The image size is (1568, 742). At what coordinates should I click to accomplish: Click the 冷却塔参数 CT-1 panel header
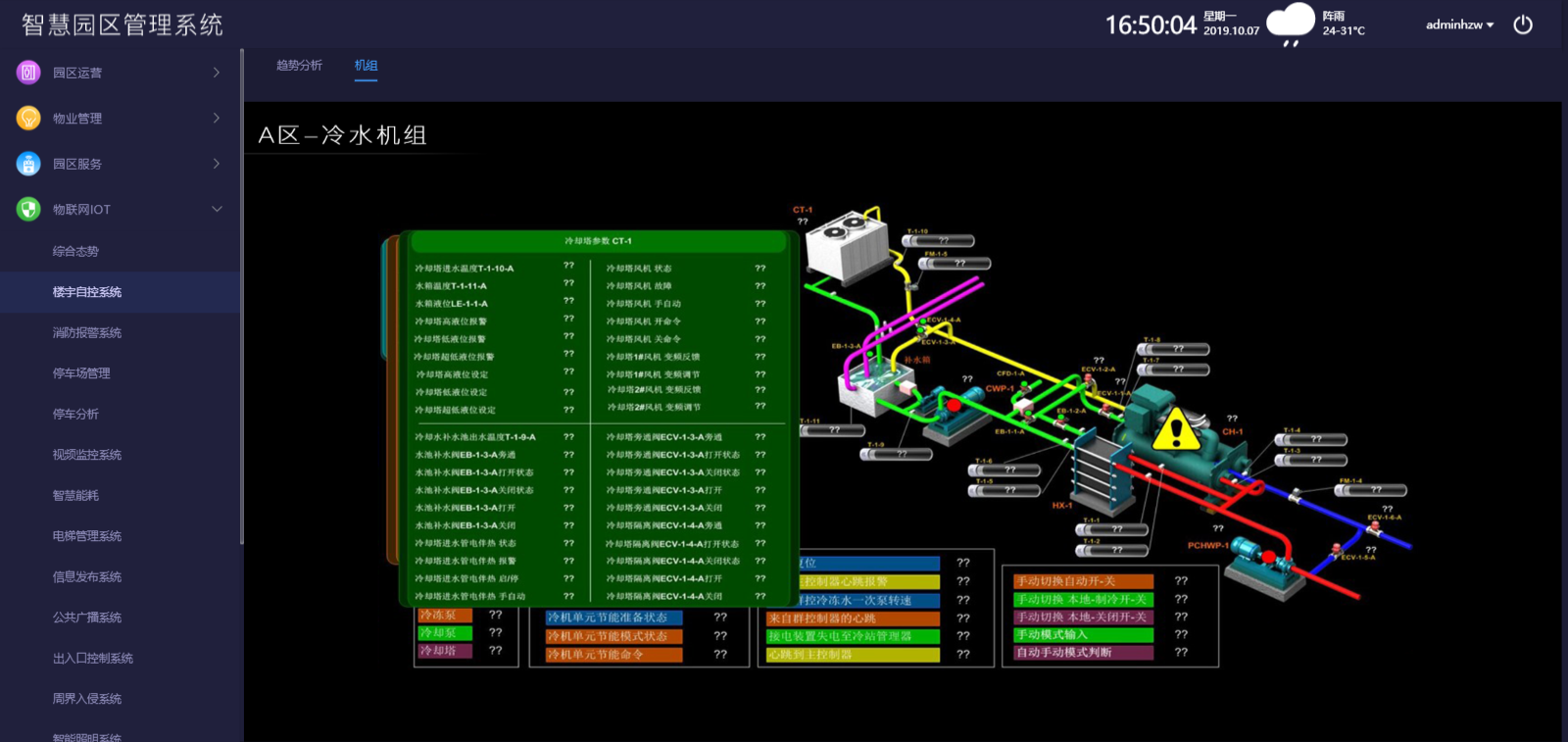pos(598,241)
